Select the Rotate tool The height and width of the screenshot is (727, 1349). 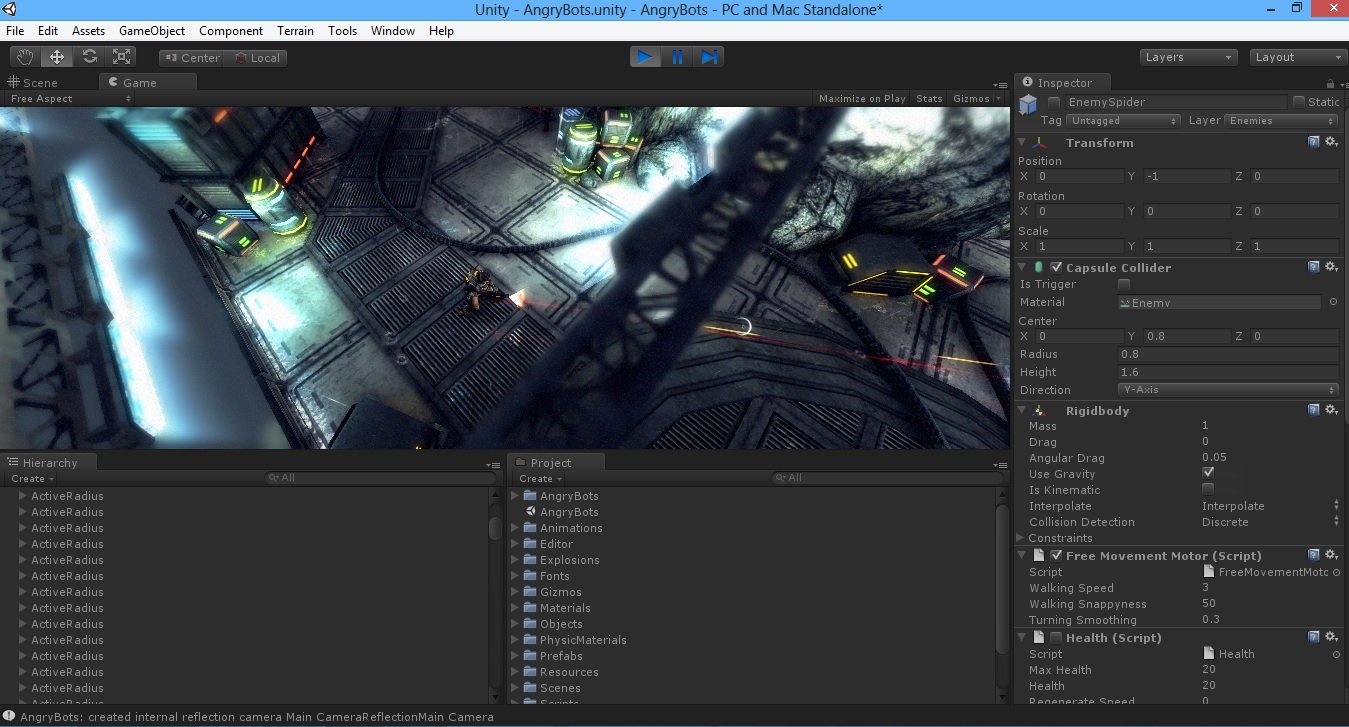[89, 56]
